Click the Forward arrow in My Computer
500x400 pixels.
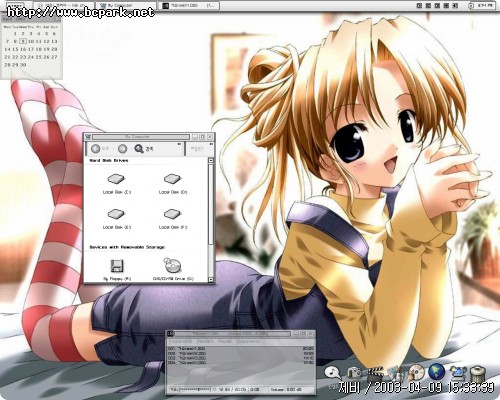122,149
